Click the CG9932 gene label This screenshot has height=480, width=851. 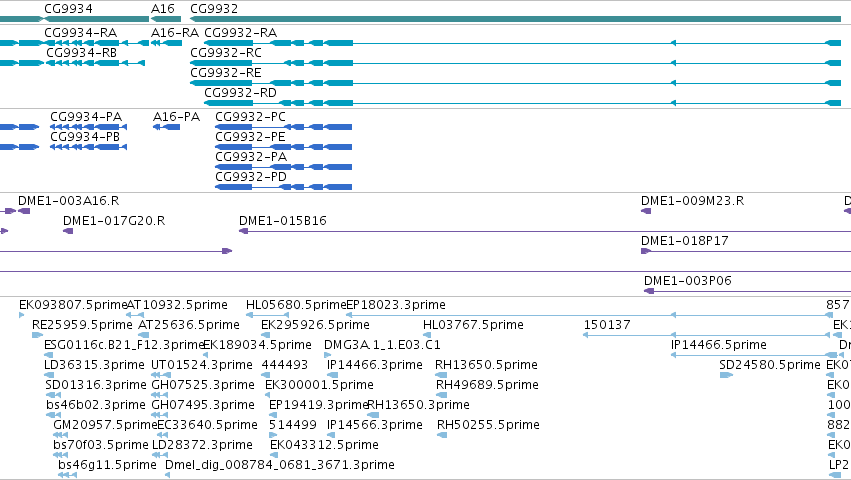(214, 9)
